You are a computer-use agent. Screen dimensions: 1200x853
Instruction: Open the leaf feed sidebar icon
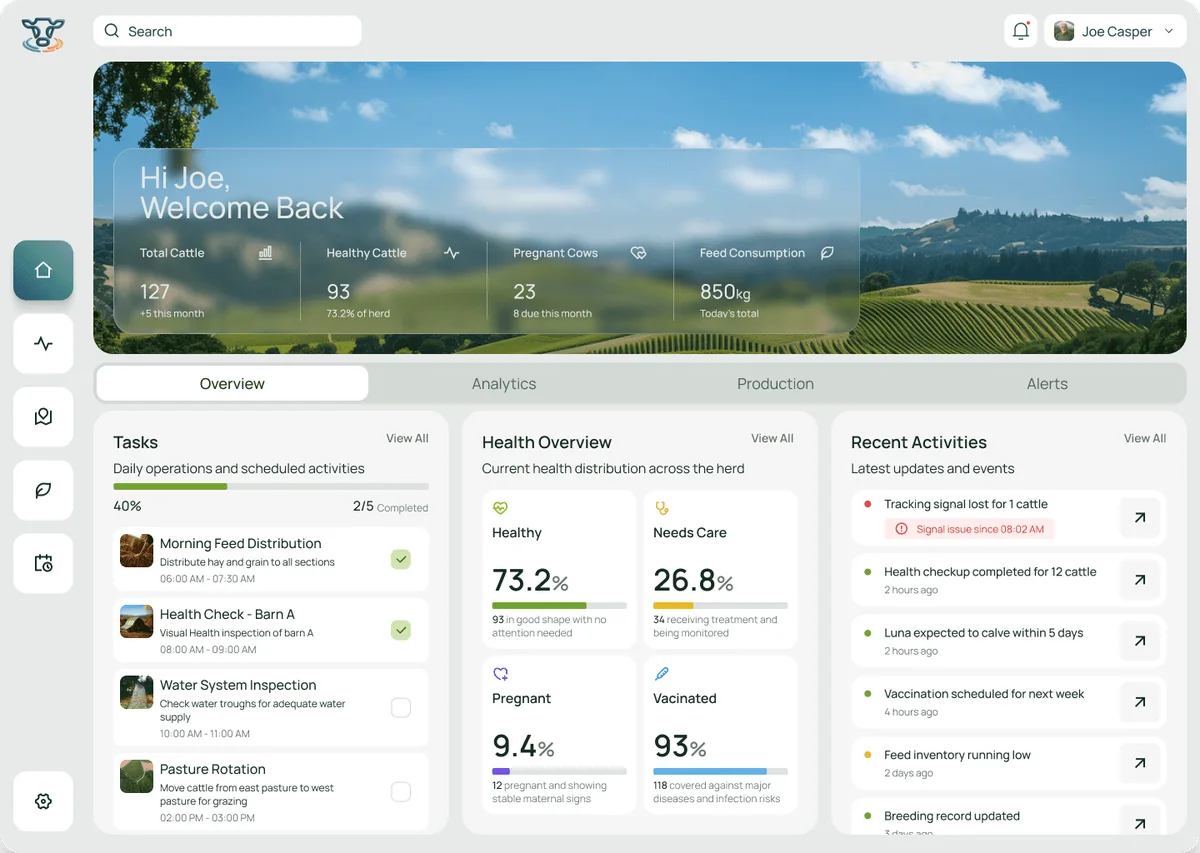(43, 490)
